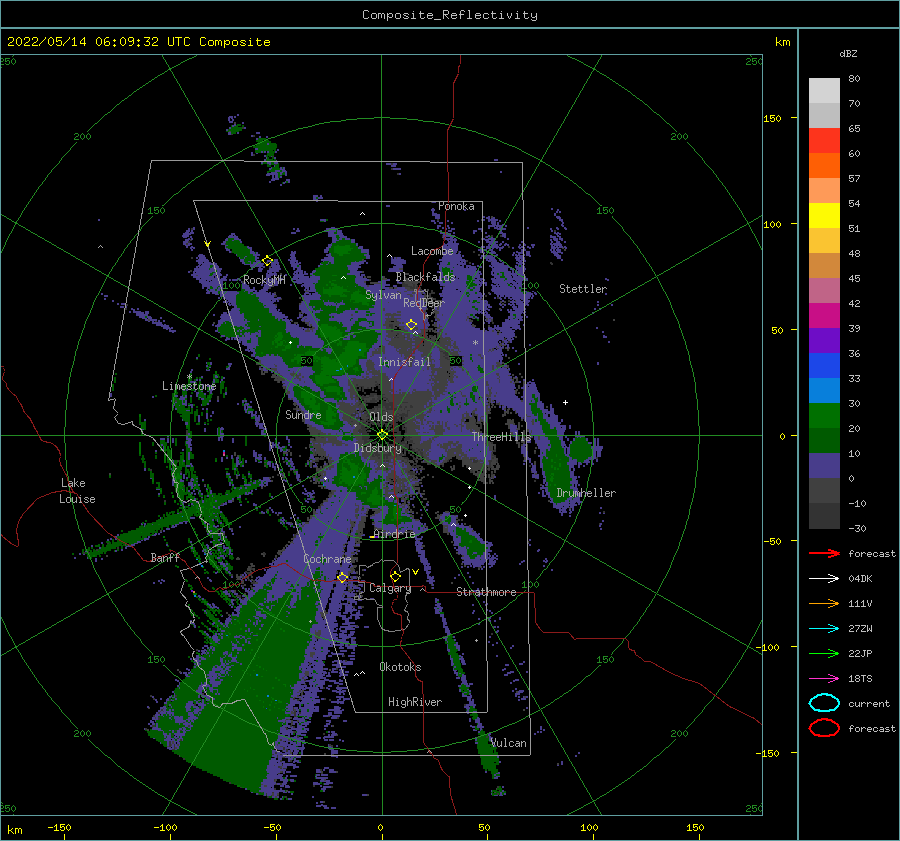Click the Strathmore town label
This screenshot has height=841, width=900.
point(486,592)
